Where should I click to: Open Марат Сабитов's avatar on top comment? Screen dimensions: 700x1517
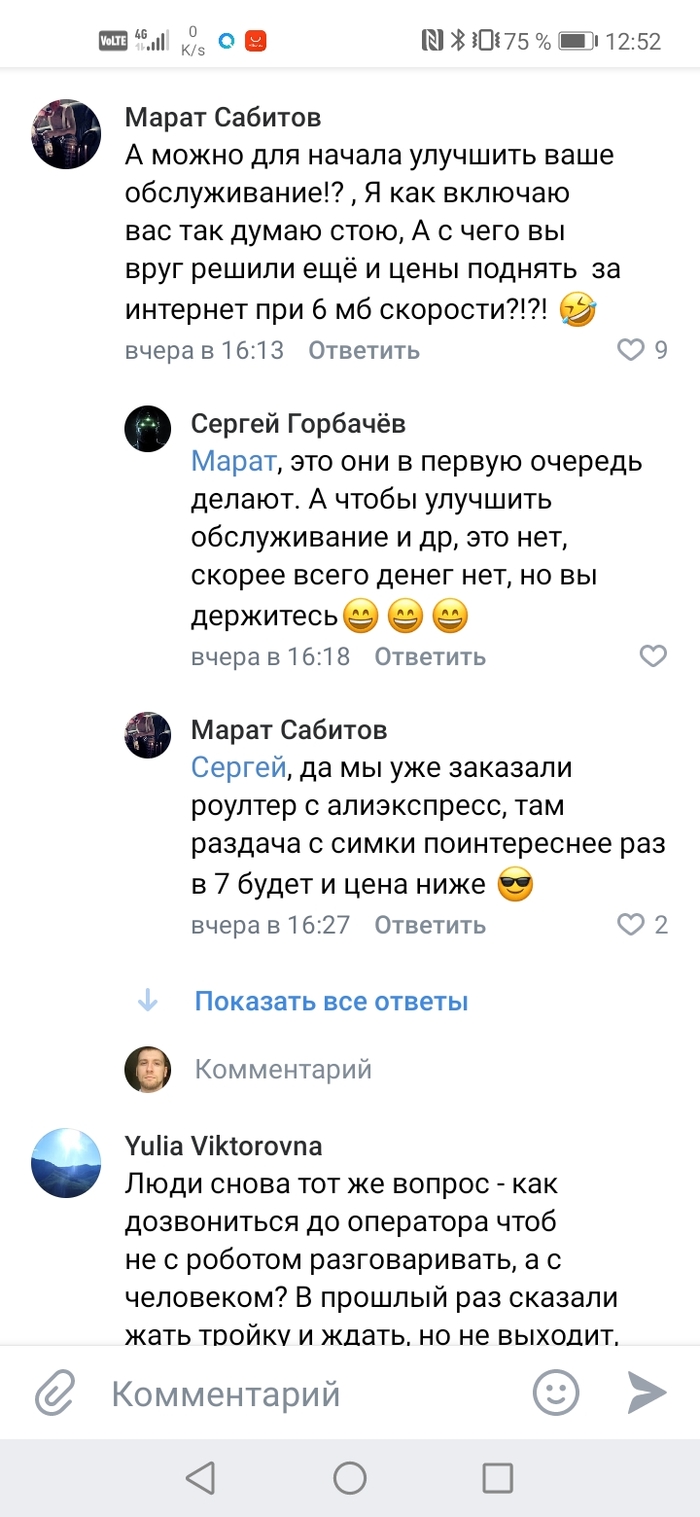pyautogui.click(x=67, y=133)
